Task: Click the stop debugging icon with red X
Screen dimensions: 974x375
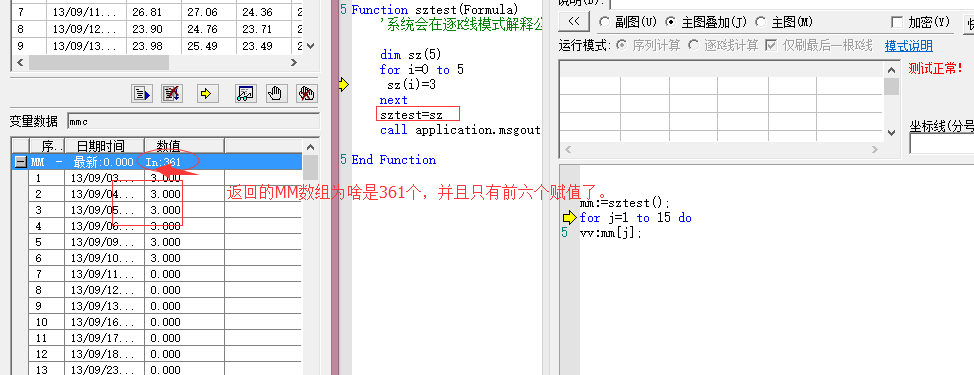Action: [171, 94]
